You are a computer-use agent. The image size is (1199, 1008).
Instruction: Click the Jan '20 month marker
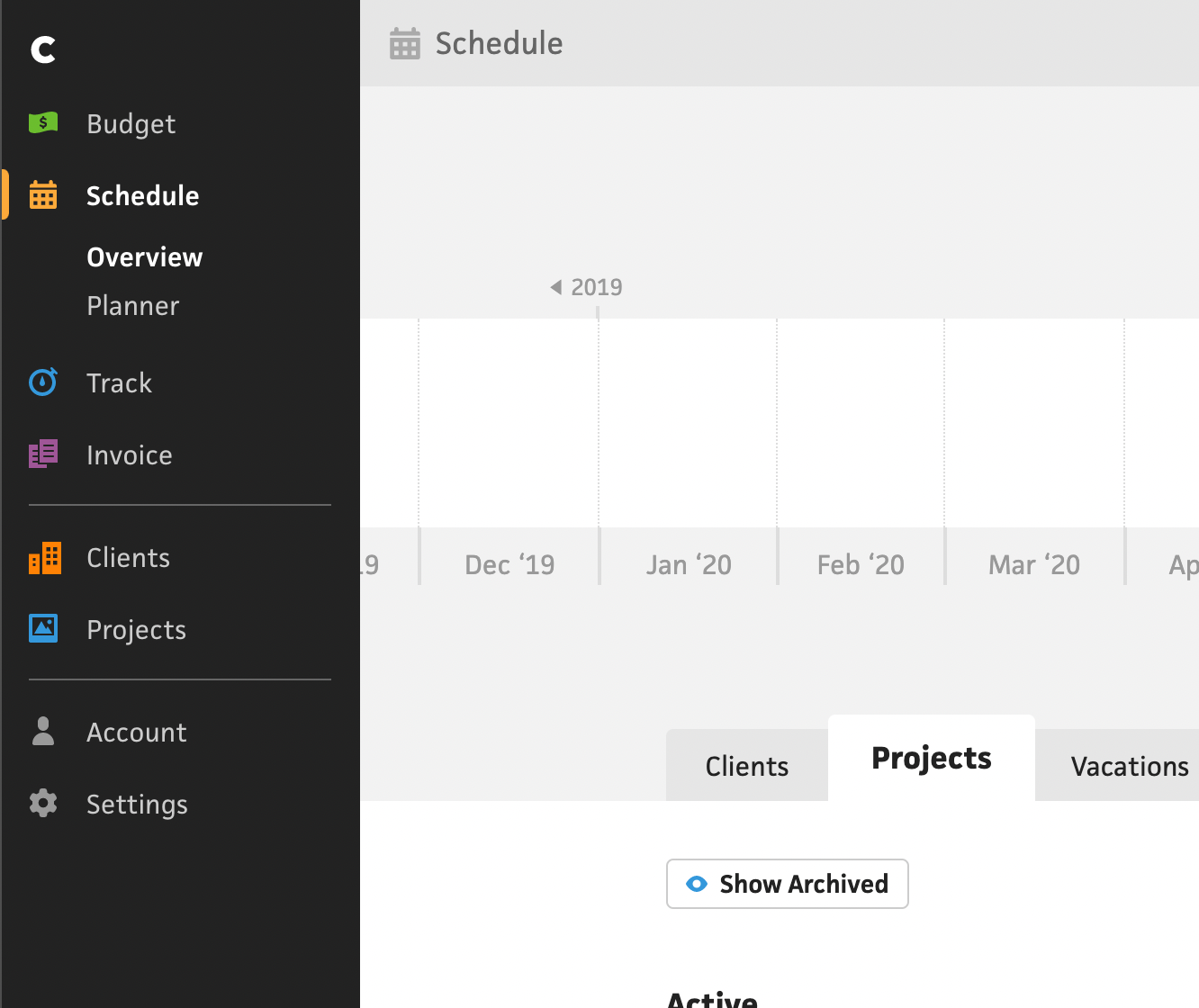689,565
